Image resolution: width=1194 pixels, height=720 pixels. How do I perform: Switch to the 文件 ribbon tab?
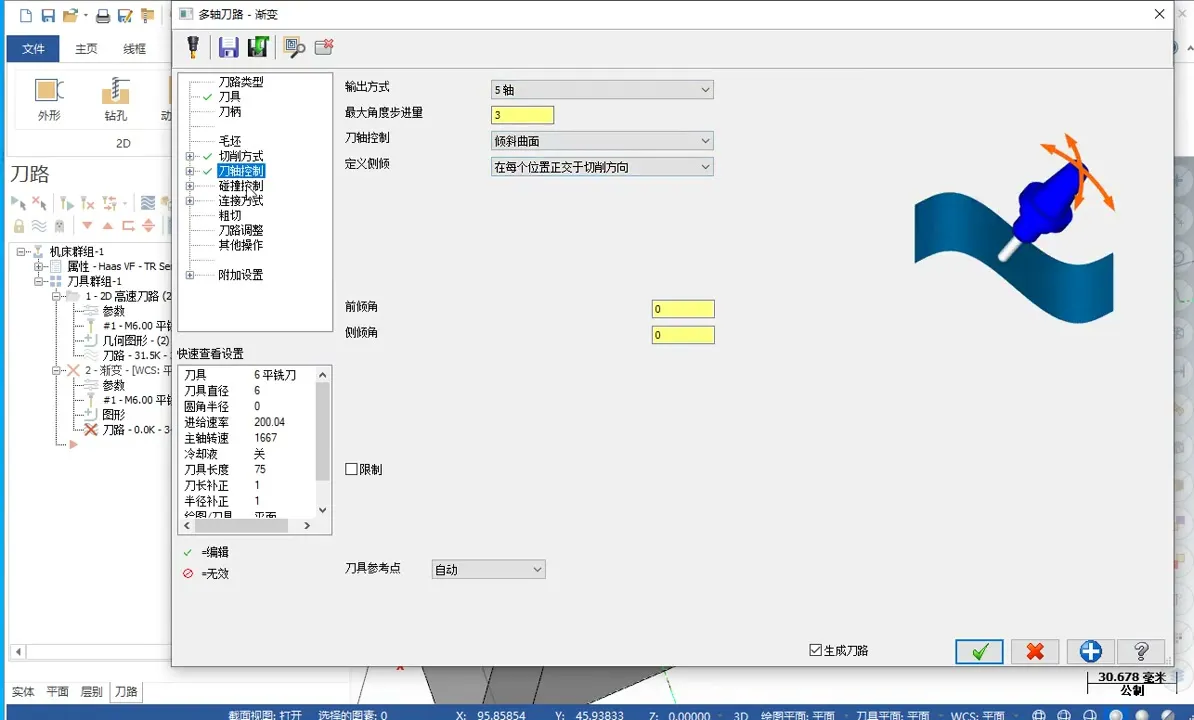click(33, 48)
